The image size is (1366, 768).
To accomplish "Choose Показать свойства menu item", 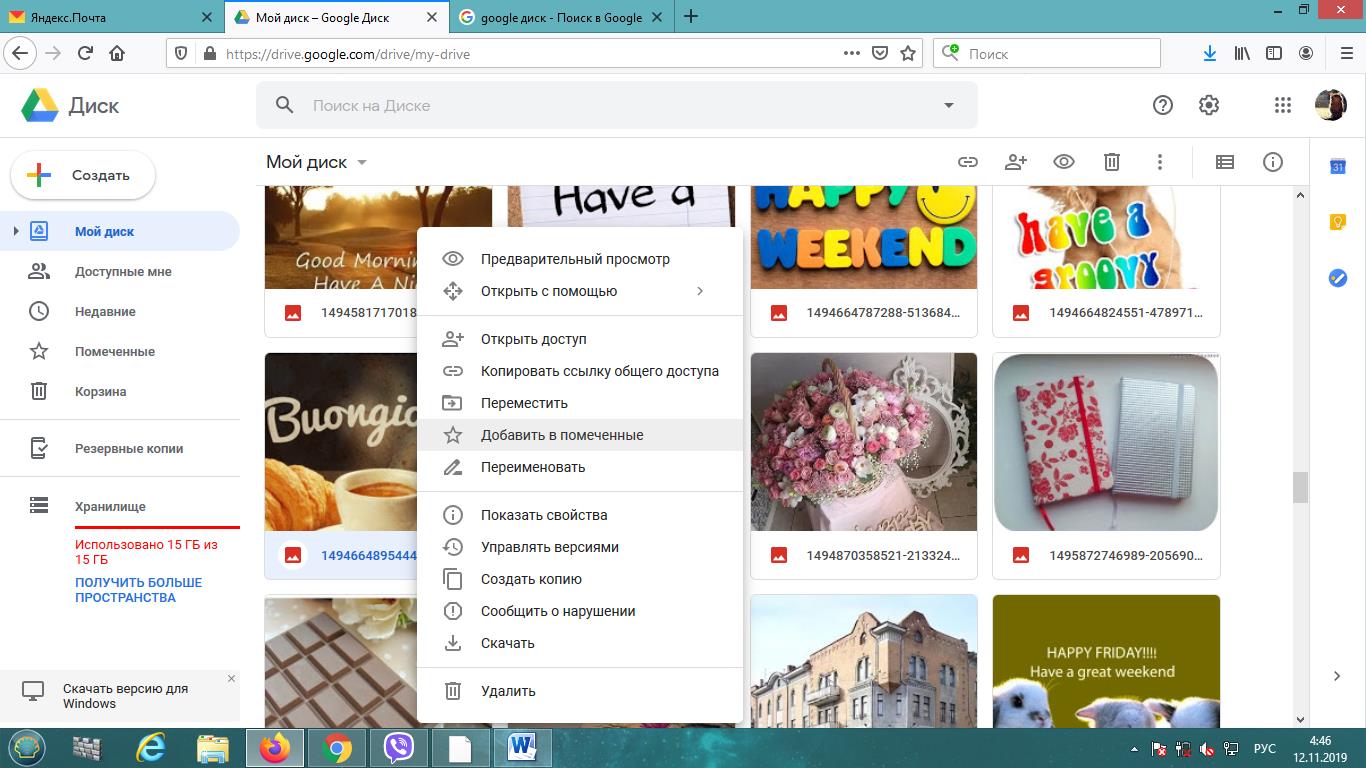I will (580, 515).
